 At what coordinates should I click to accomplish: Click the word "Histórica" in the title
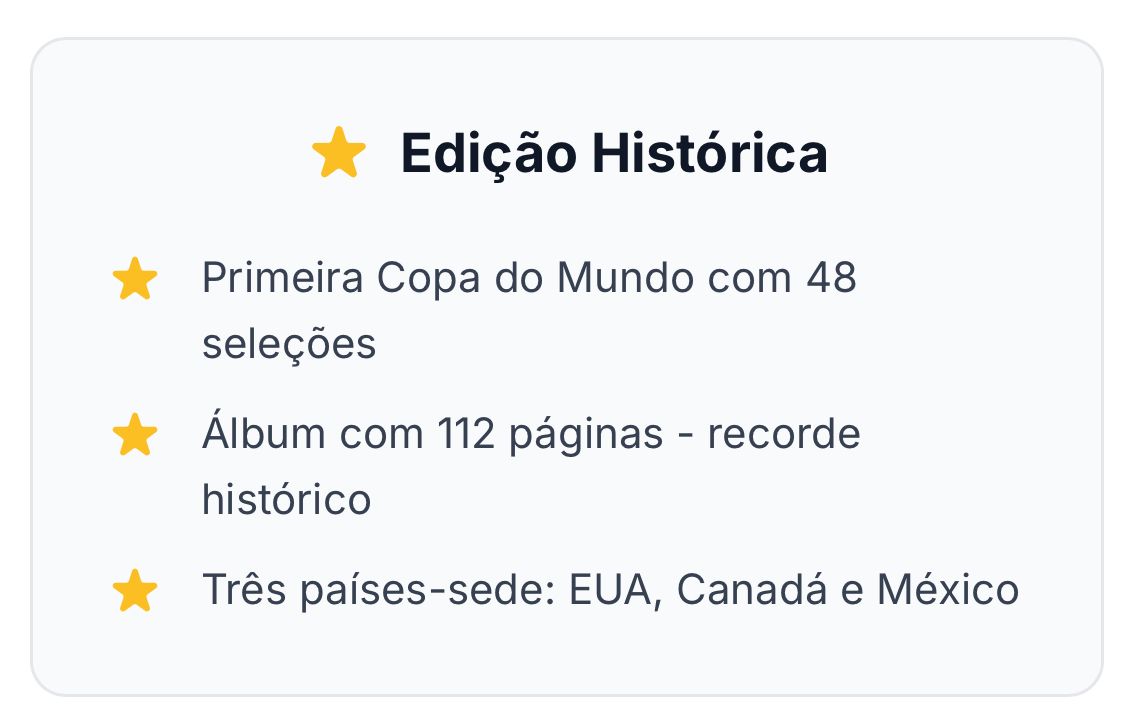(709, 154)
